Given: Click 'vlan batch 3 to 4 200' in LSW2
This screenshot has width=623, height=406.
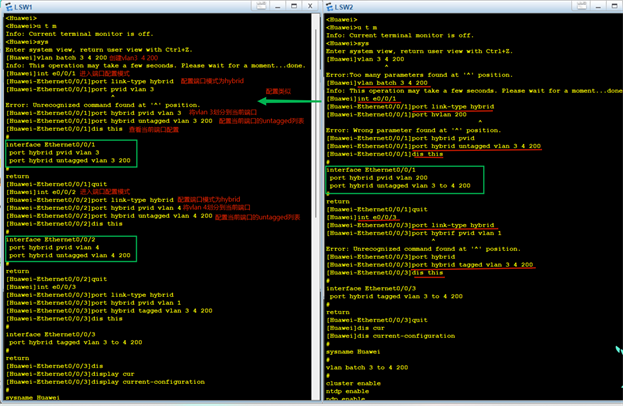Looking at the screenshot, I should (x=369, y=367).
